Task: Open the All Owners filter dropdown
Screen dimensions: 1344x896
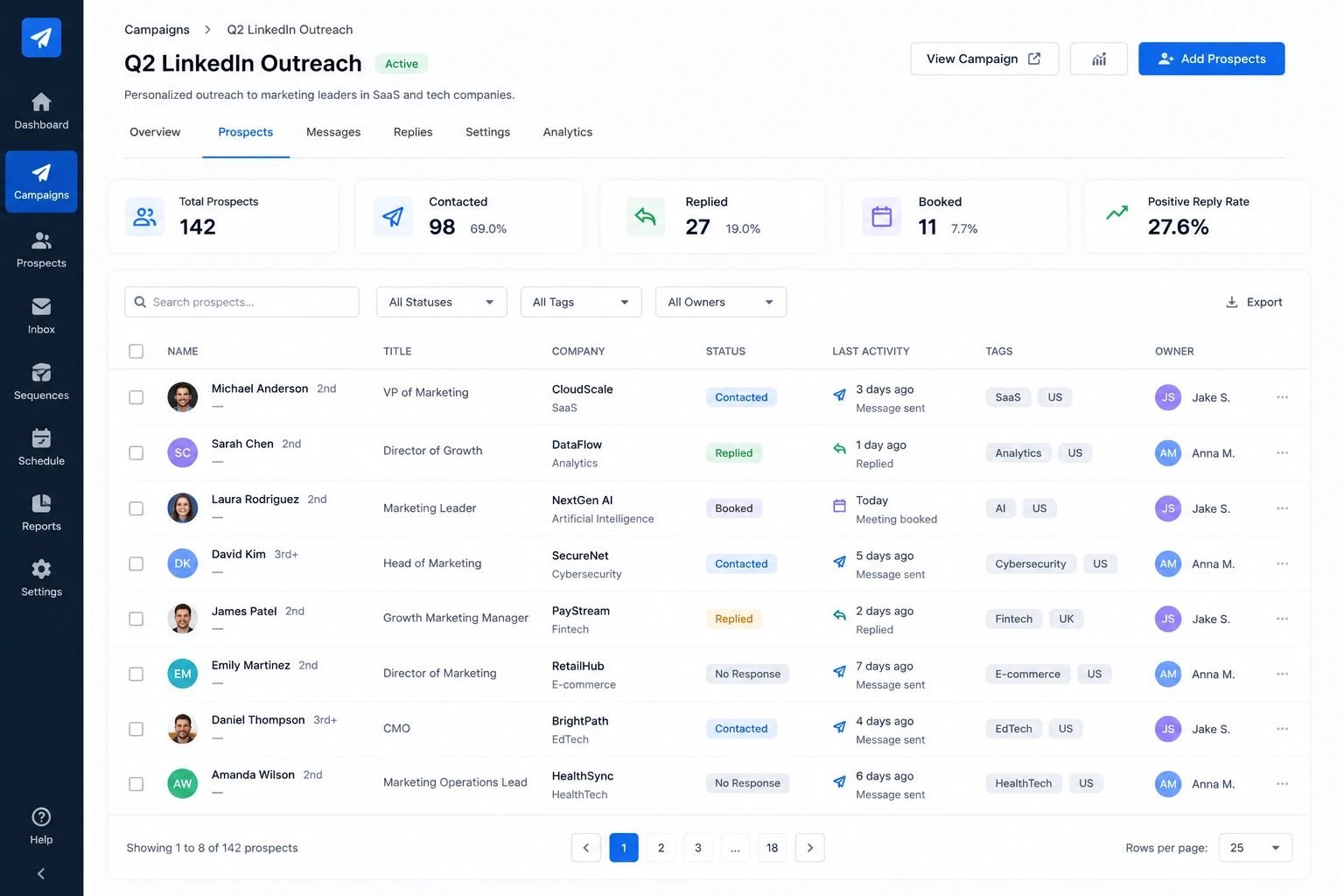Action: (721, 302)
